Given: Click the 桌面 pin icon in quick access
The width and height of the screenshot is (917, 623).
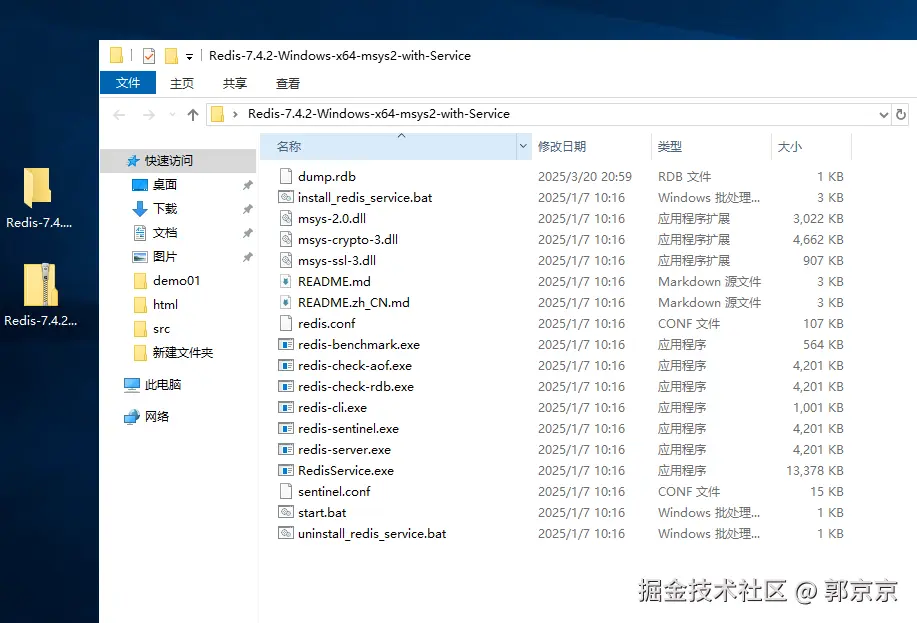Looking at the screenshot, I should point(247,185).
